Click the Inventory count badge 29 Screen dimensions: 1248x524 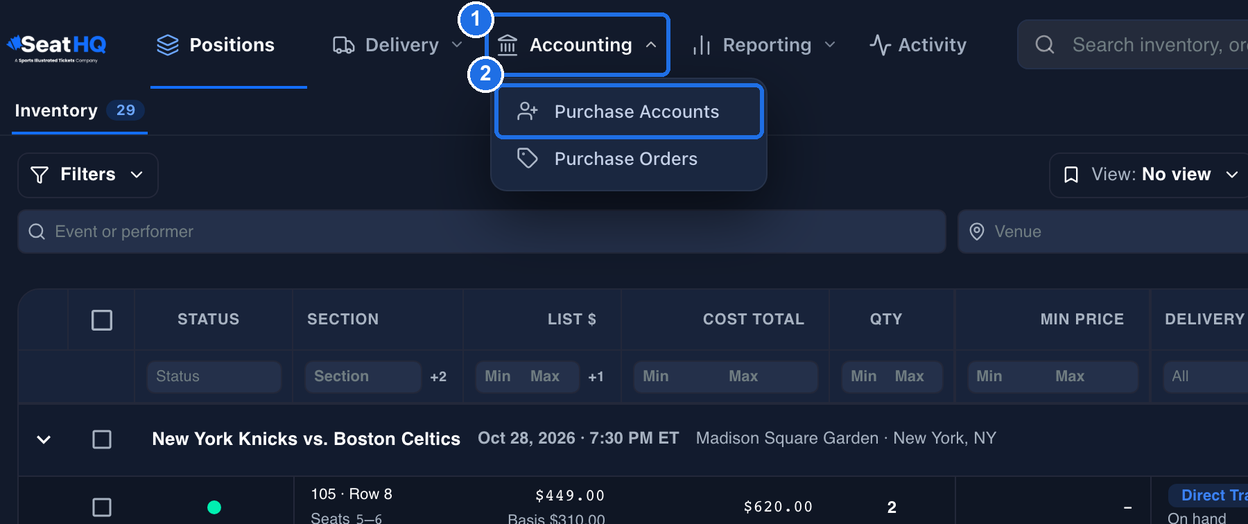125,110
